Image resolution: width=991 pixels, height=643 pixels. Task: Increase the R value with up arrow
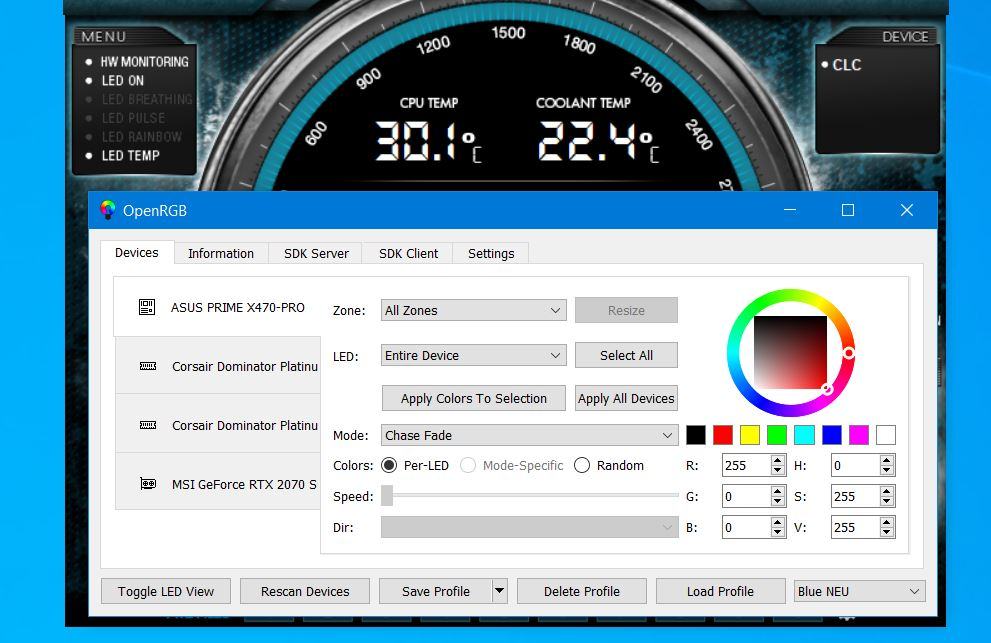click(x=778, y=460)
